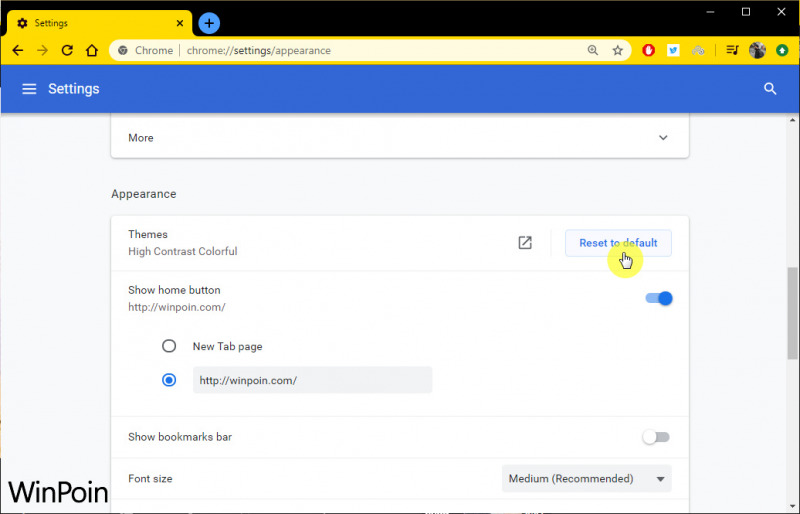This screenshot has height=514, width=800.
Task: Bookmark this page with the star icon
Action: 618,50
